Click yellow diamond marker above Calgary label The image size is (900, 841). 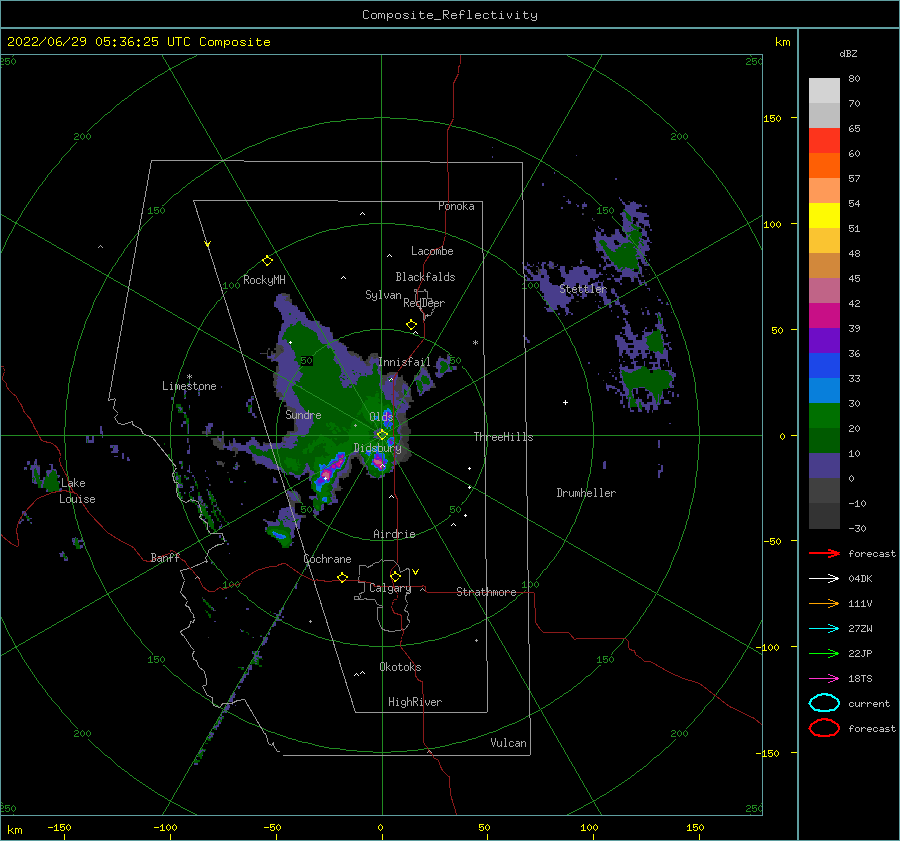(x=395, y=576)
